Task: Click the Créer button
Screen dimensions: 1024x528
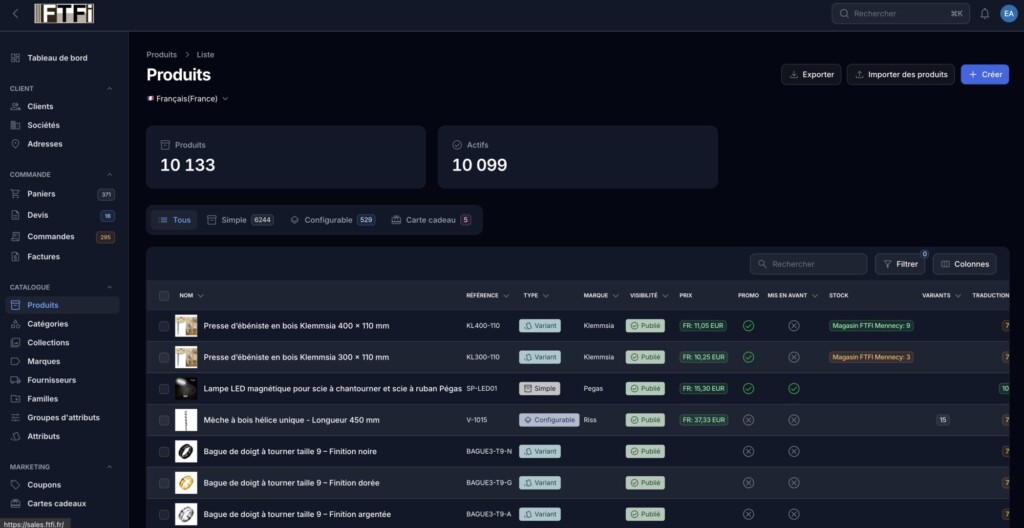Action: [x=985, y=74]
